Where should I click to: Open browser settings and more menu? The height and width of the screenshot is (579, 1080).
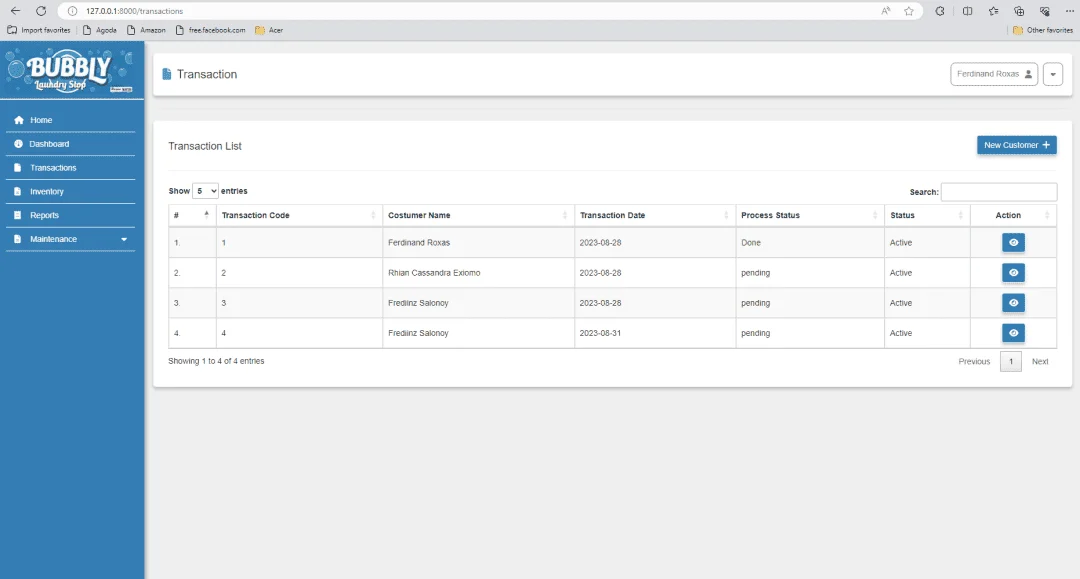click(1069, 11)
